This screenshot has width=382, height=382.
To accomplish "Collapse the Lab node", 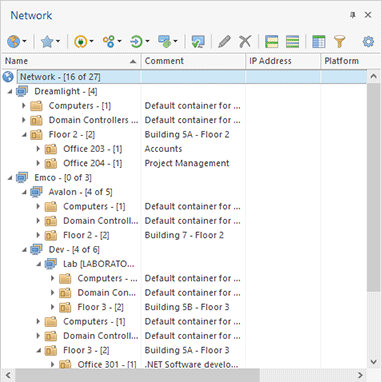I will pyautogui.click(x=38, y=264).
